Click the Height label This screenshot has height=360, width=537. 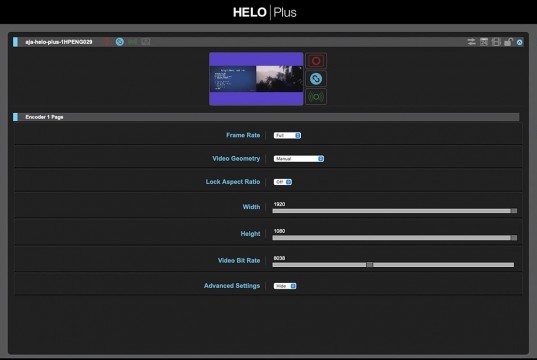[250, 234]
